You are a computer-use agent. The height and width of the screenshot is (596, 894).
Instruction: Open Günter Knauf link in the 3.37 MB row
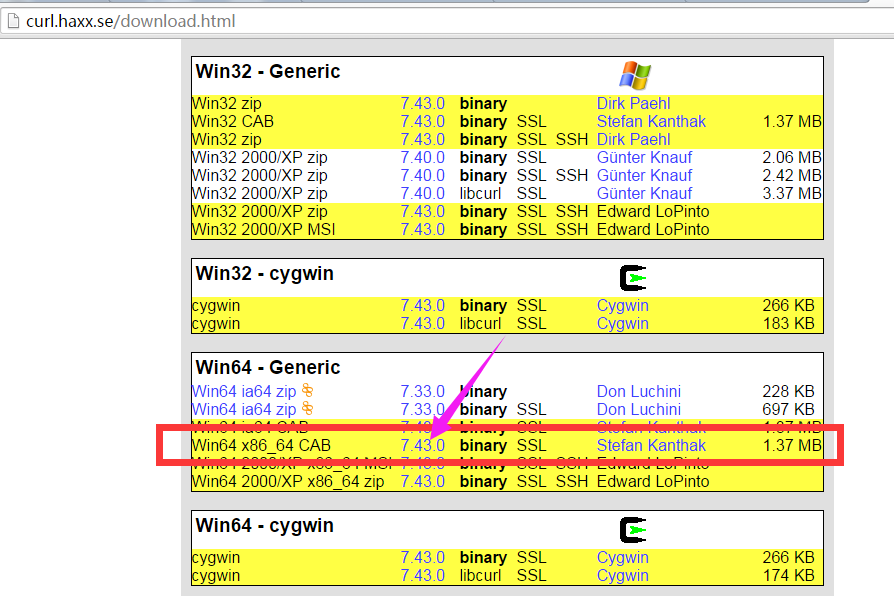point(644,193)
